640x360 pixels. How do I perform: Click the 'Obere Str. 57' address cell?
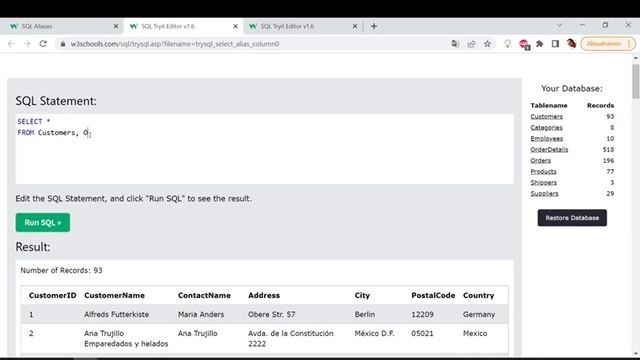271,315
